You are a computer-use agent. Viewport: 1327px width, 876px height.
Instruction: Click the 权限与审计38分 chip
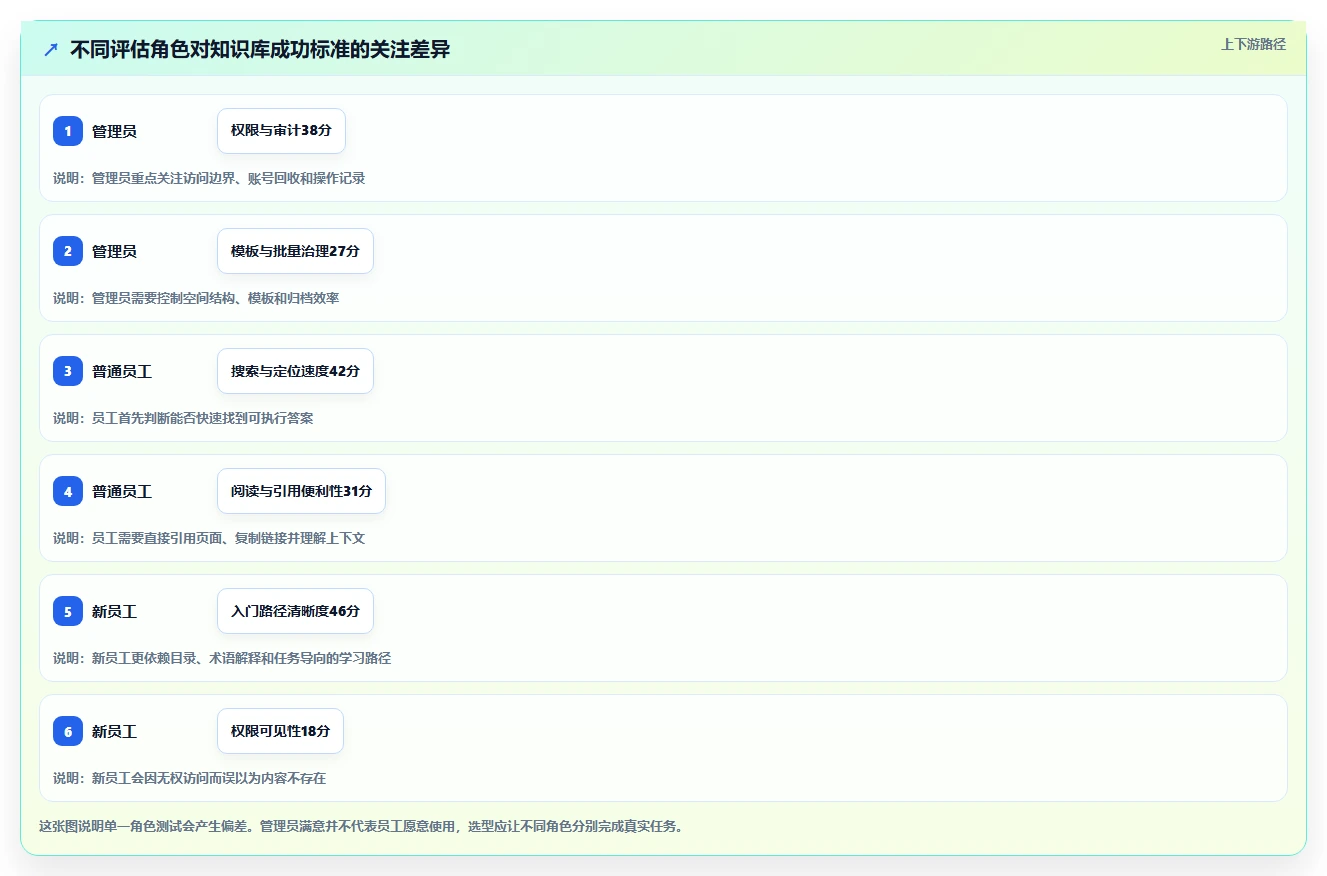(x=281, y=131)
